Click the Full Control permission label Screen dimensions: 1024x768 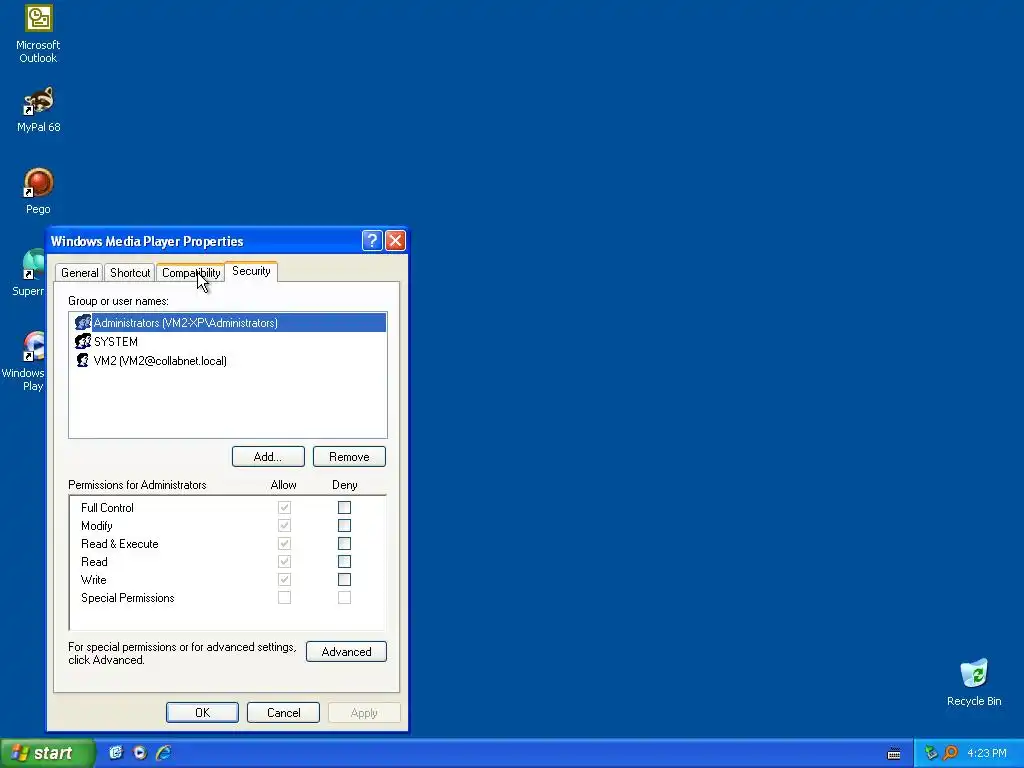coord(107,507)
